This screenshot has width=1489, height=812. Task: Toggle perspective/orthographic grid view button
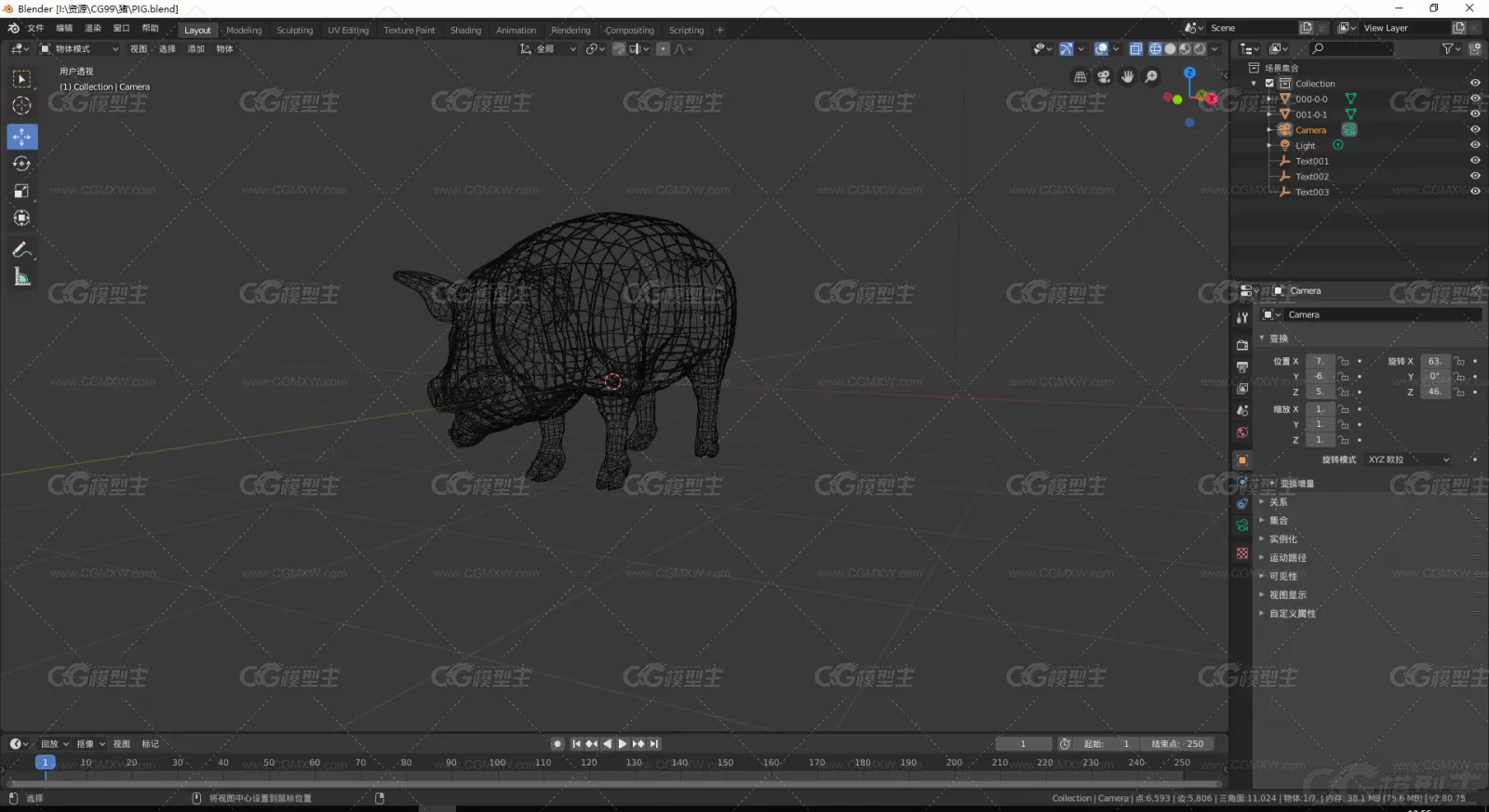1080,77
